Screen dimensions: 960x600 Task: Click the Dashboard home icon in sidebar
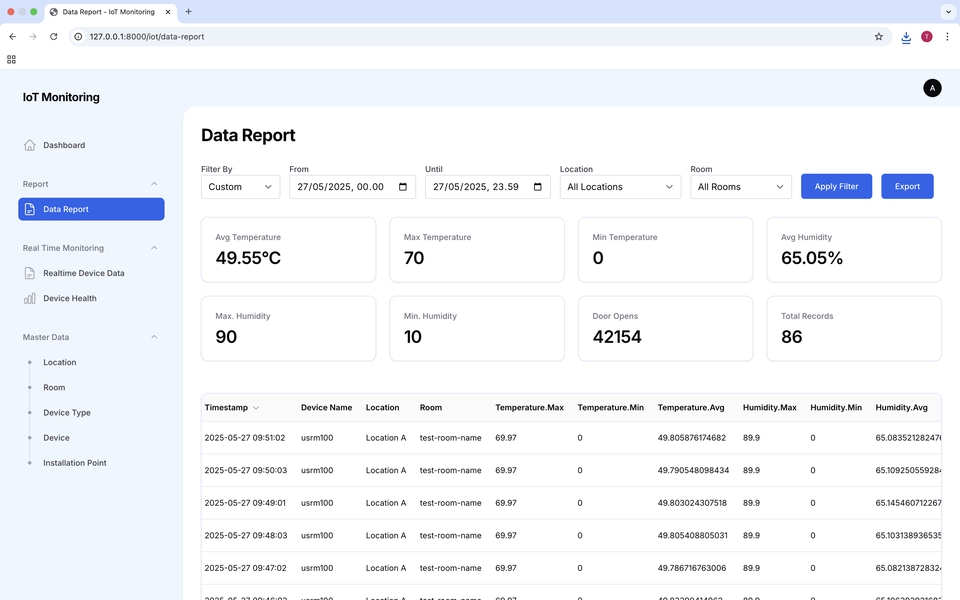[30, 145]
